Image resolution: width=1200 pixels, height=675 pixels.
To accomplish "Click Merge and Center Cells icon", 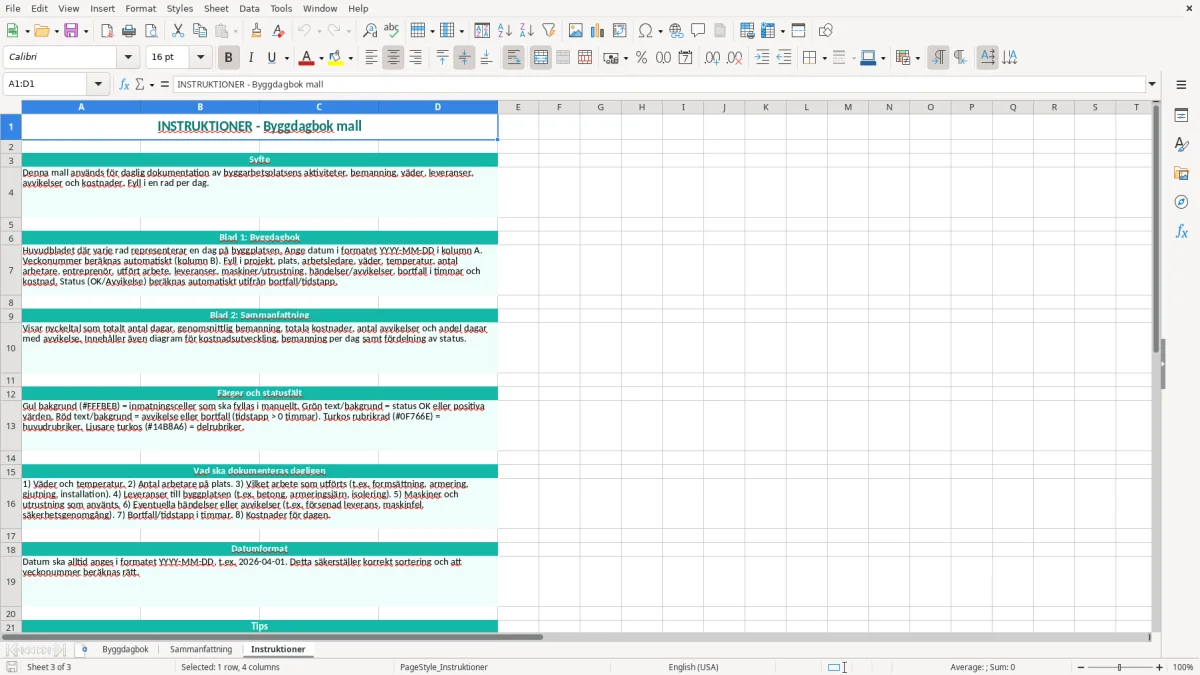I will [541, 58].
